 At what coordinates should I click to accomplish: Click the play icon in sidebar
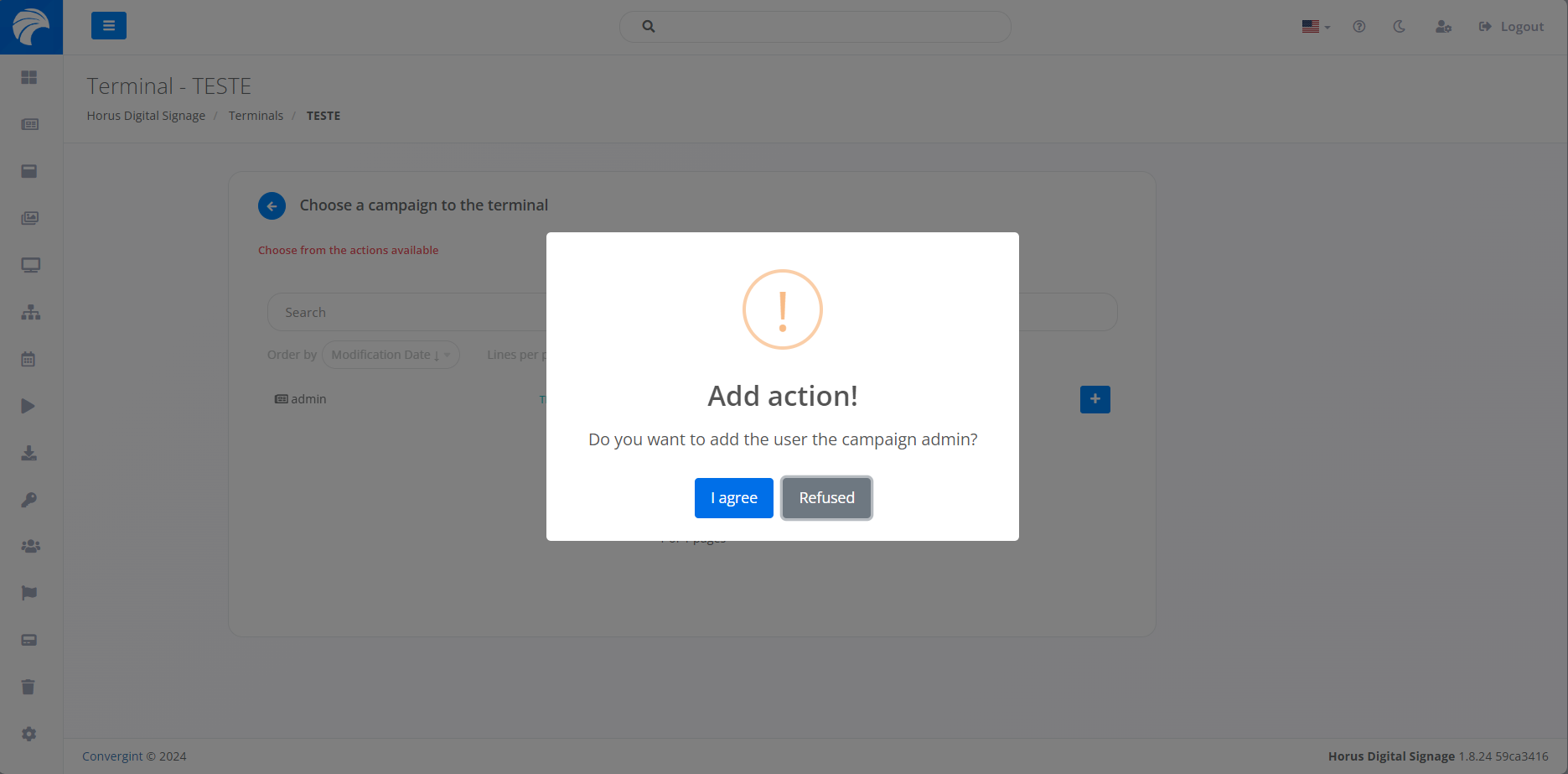pos(28,406)
